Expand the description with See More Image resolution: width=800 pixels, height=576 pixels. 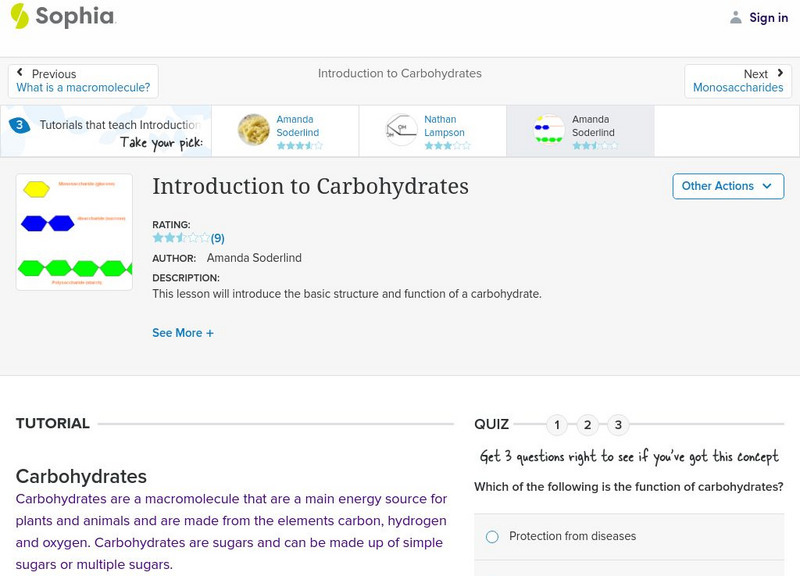pyautogui.click(x=183, y=332)
